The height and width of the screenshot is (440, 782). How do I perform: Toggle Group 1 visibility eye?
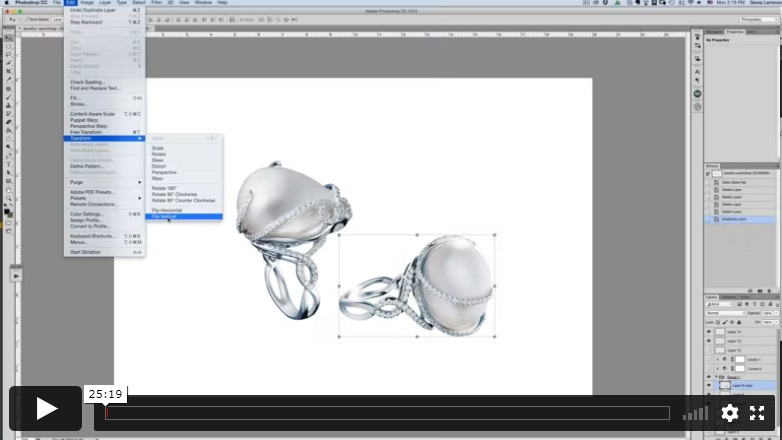click(709, 377)
